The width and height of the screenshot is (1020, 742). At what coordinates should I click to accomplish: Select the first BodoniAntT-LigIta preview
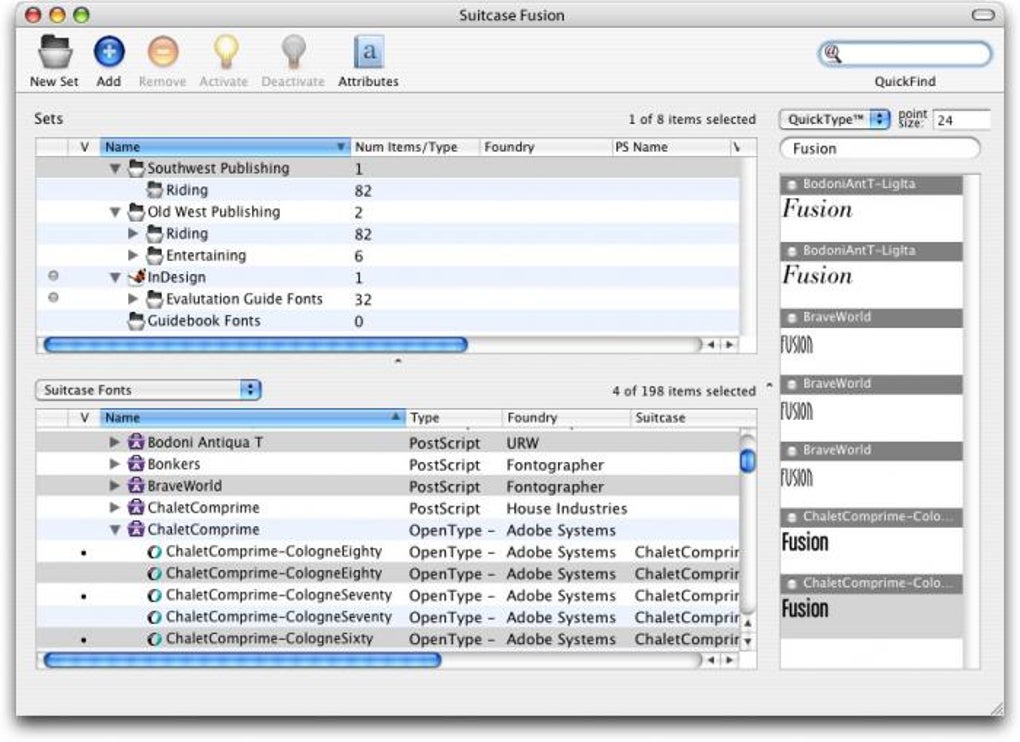[872, 208]
